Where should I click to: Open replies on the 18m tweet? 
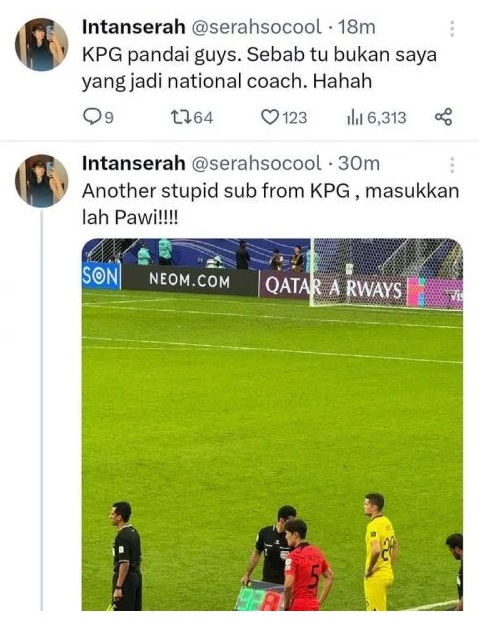pyautogui.click(x=98, y=117)
